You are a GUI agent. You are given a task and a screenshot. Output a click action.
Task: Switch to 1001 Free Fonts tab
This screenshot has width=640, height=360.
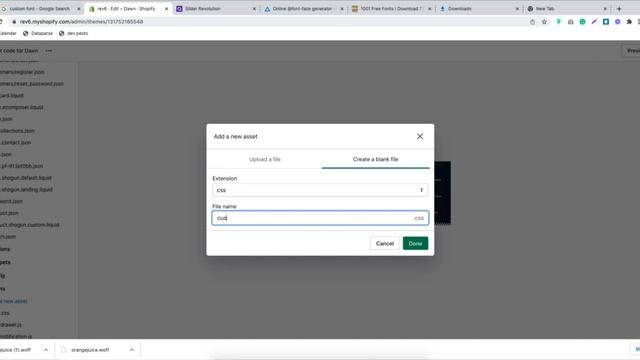(x=390, y=9)
